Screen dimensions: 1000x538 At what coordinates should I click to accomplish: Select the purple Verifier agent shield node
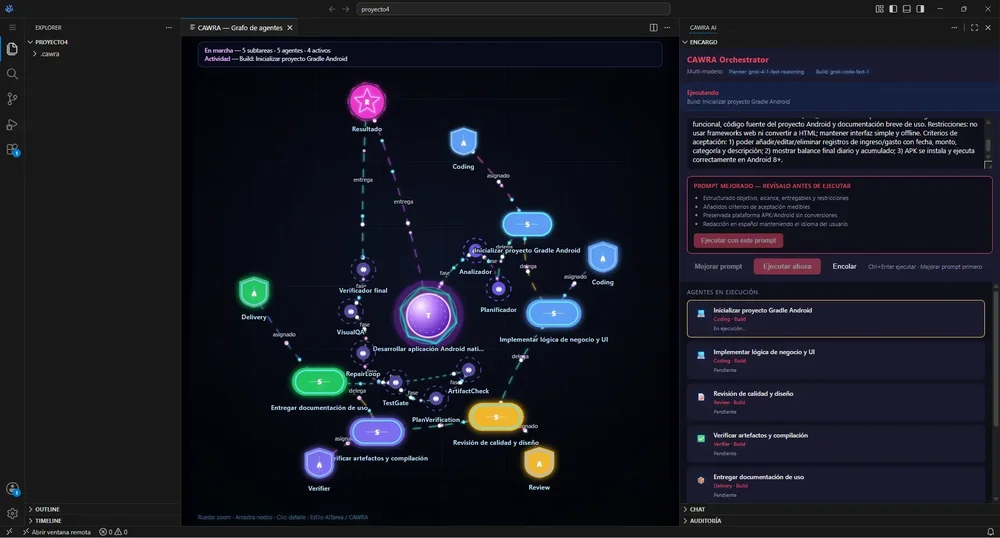pyautogui.click(x=319, y=464)
